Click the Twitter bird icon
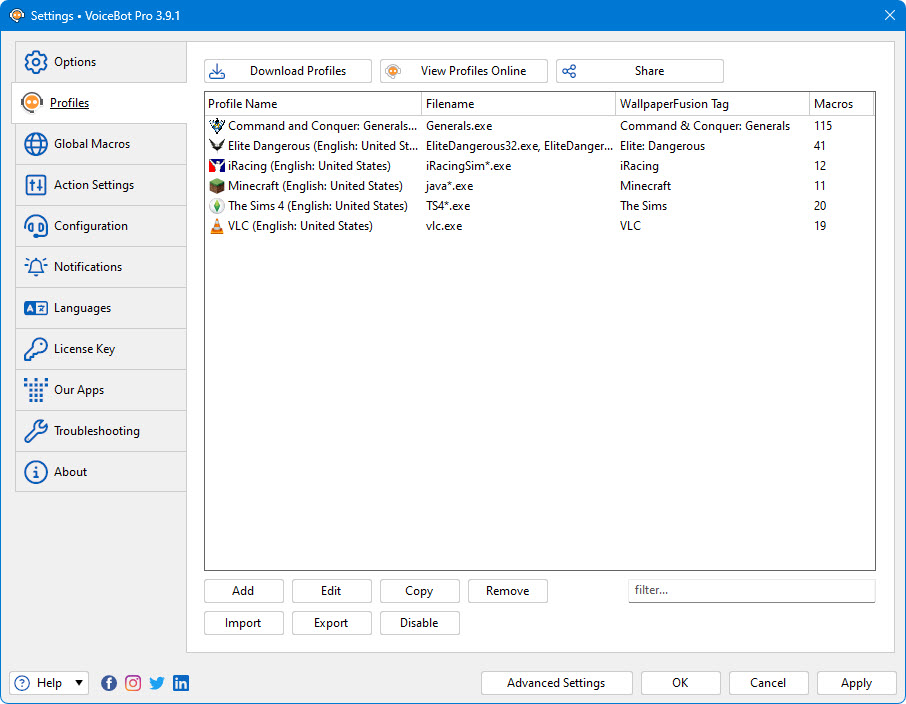 point(157,683)
